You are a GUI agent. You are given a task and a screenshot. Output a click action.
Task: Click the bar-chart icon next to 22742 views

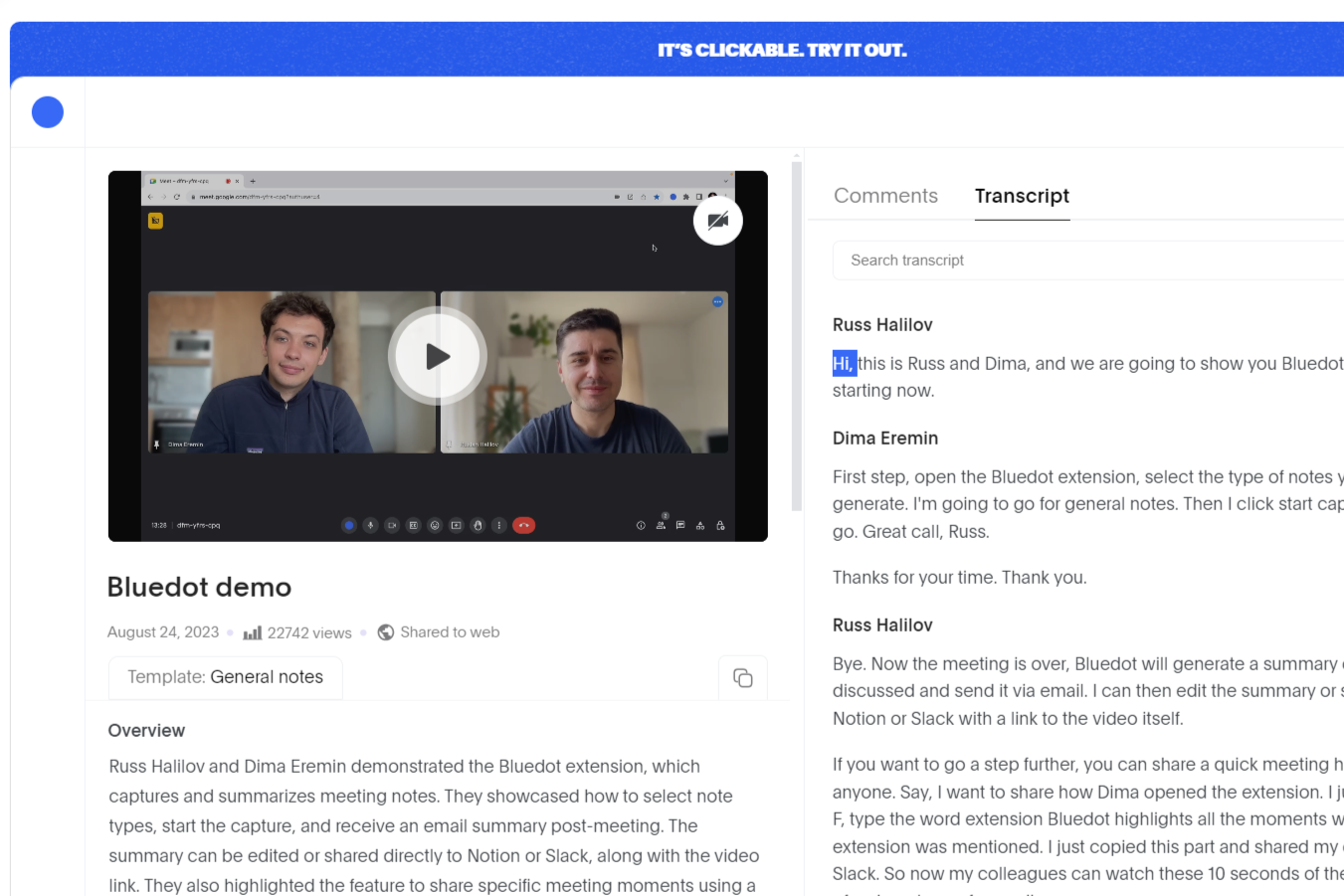[252, 632]
